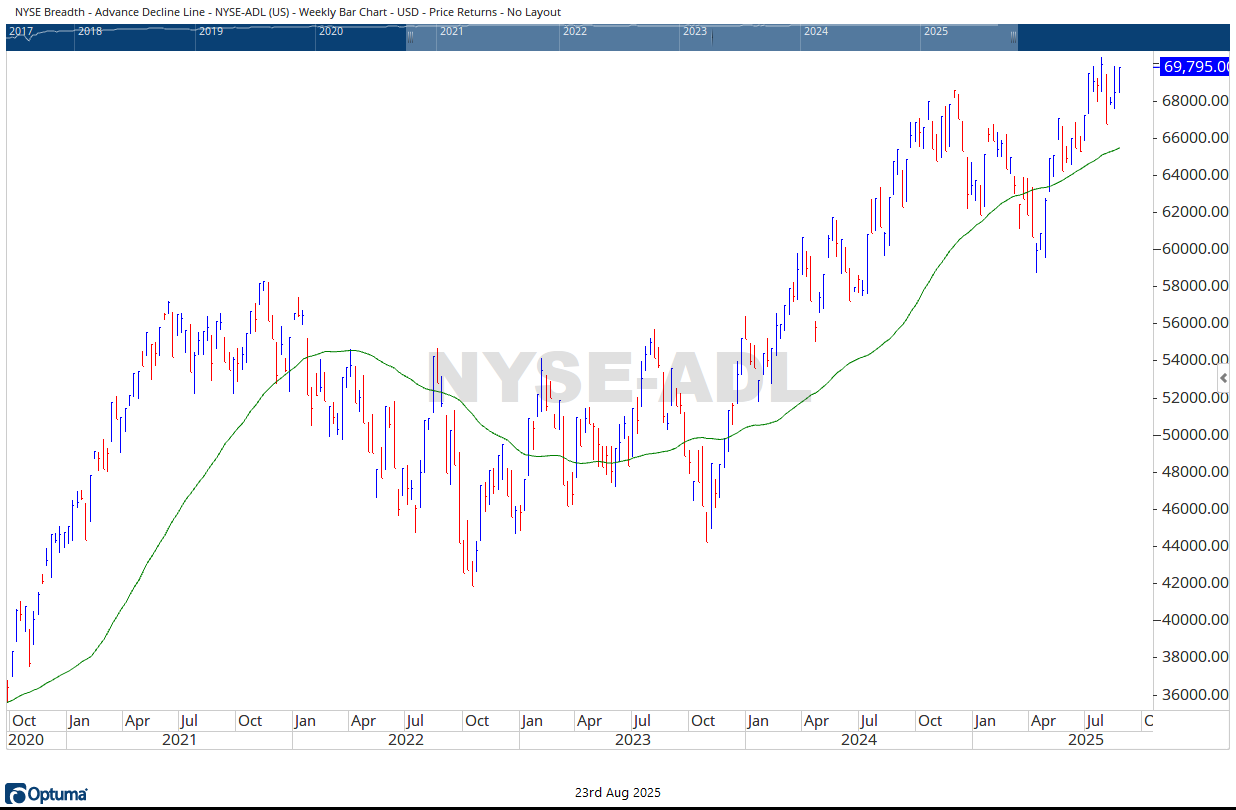Click the 2024 marker in the overview strip
Image resolution: width=1236 pixels, height=810 pixels.
(x=815, y=31)
